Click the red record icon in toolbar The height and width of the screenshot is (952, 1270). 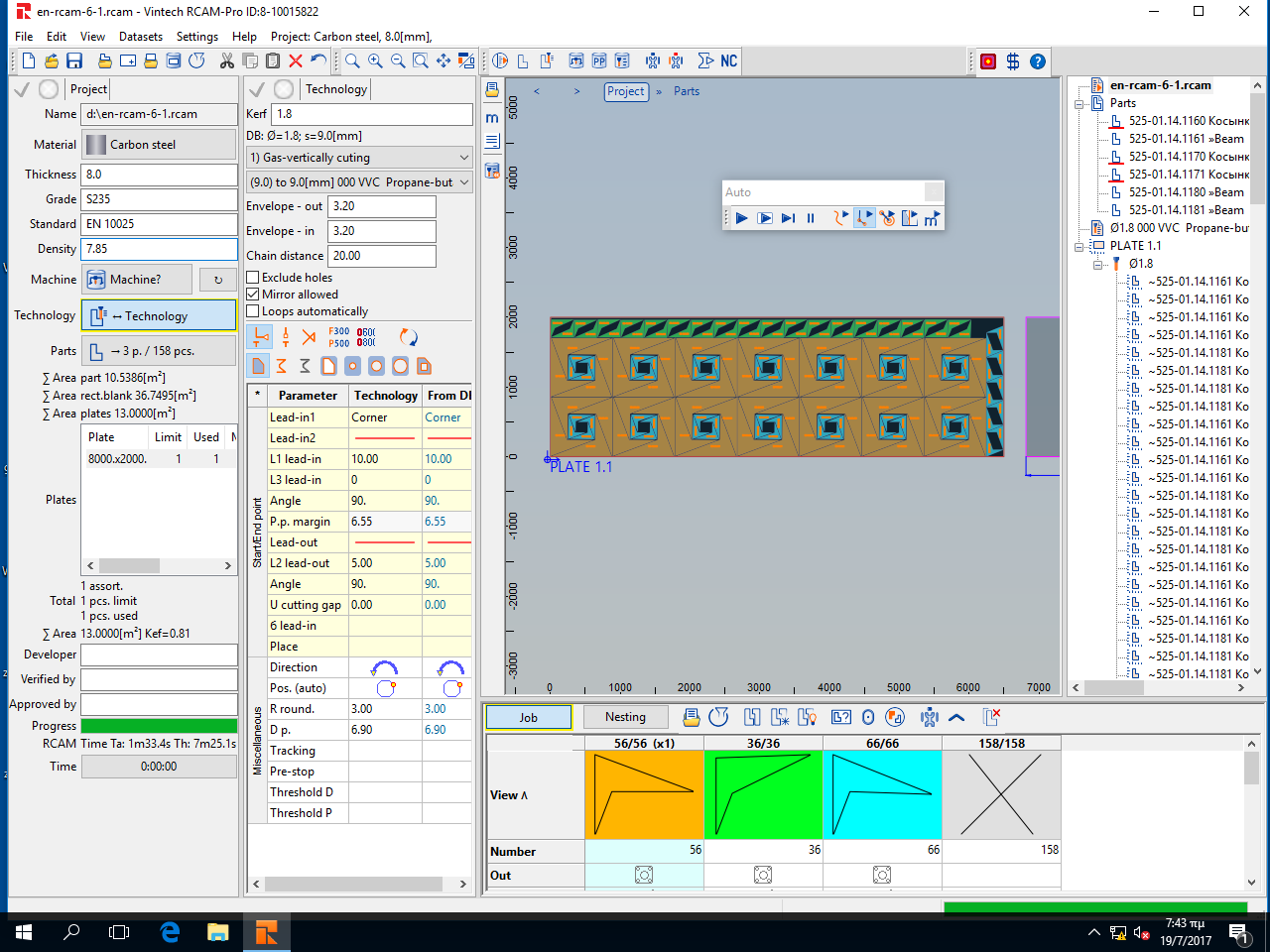(988, 60)
